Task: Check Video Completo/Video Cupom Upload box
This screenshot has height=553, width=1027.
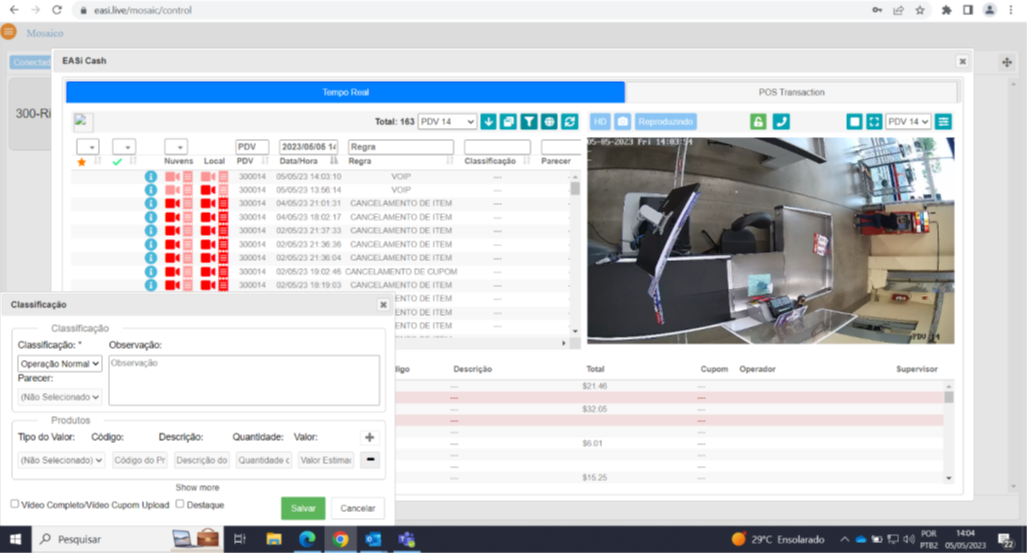Action: [x=15, y=504]
